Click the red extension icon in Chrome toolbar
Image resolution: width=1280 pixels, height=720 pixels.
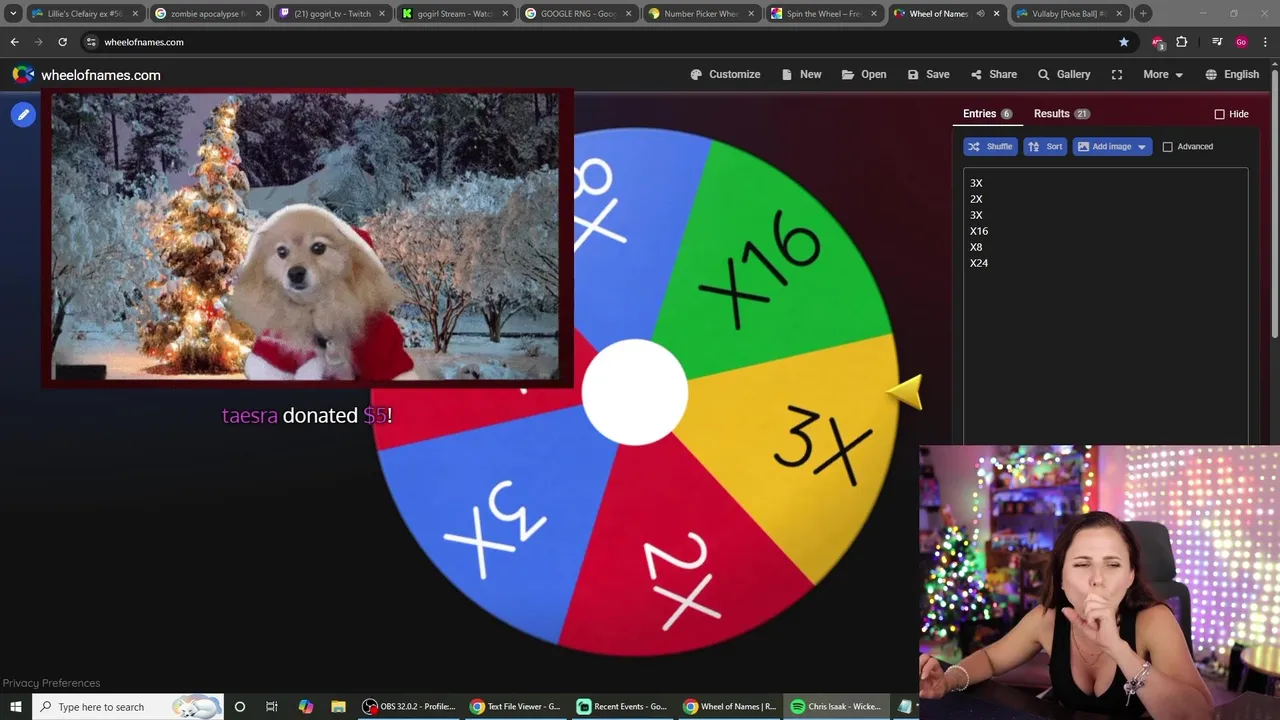1158,42
